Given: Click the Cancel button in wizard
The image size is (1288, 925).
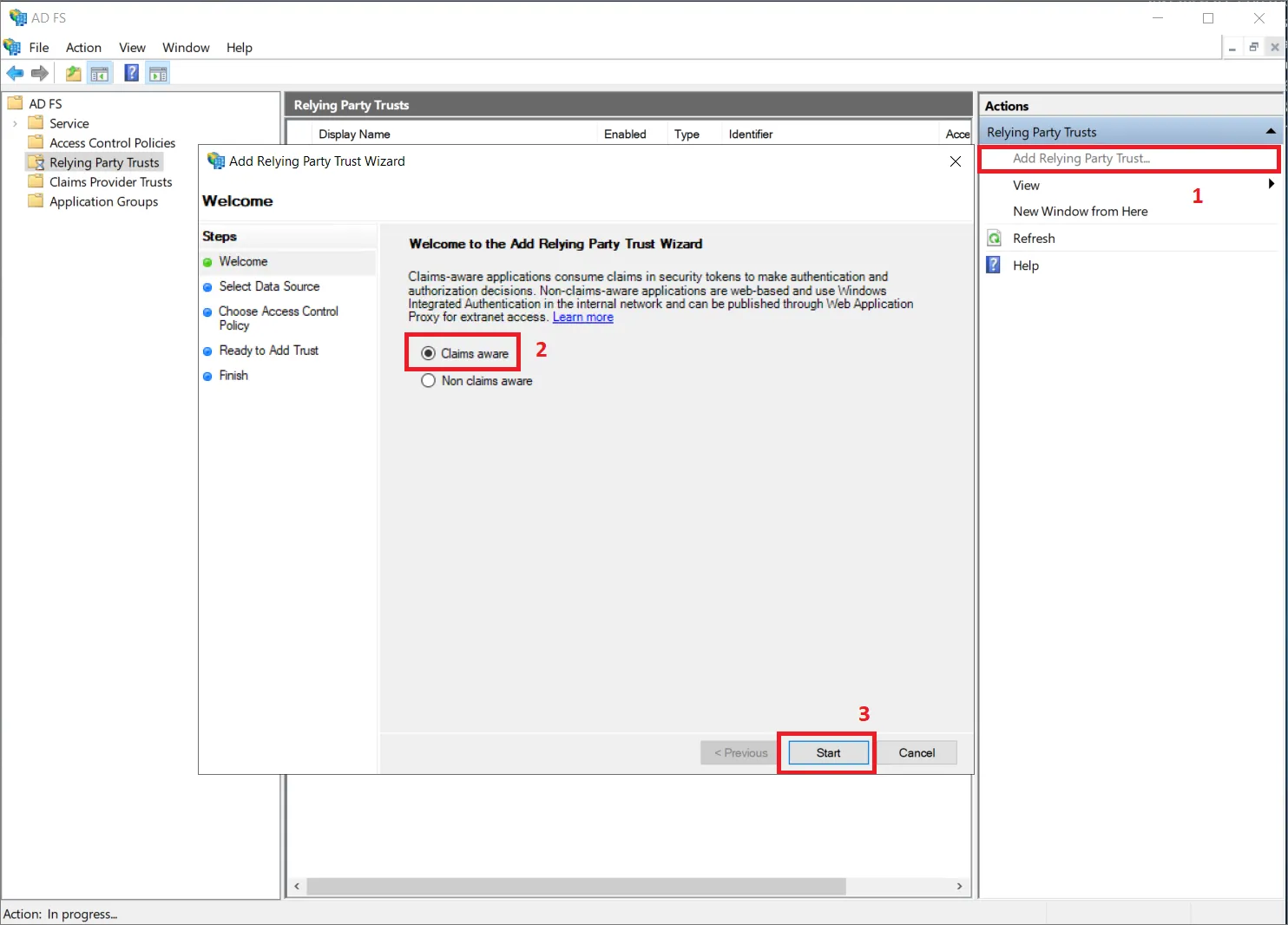Looking at the screenshot, I should pyautogui.click(x=917, y=752).
